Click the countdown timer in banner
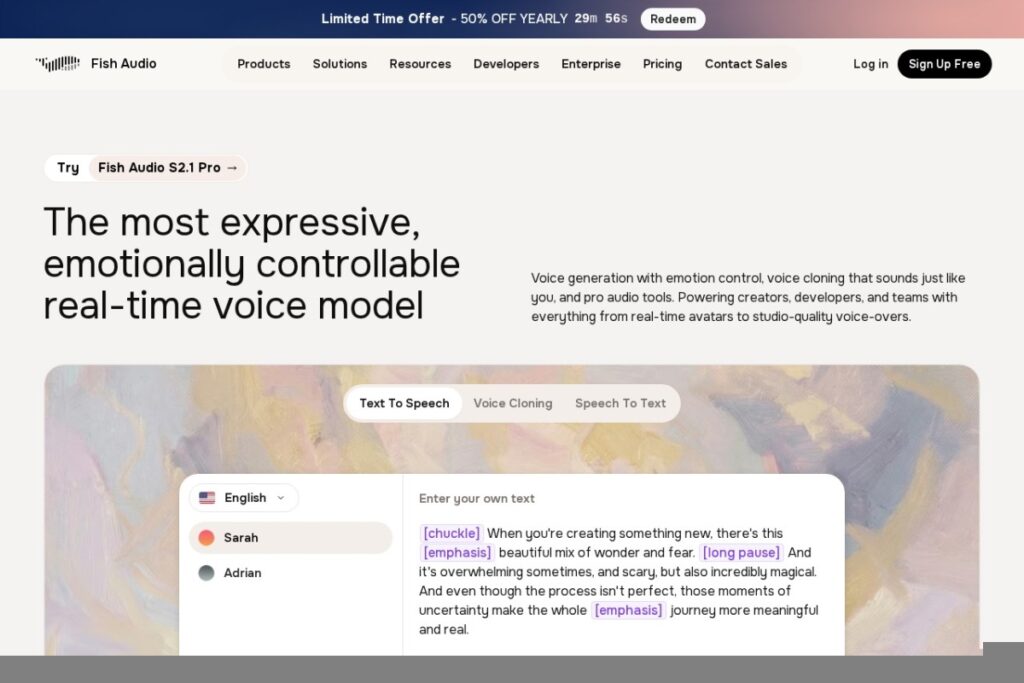1024x683 pixels. coord(601,18)
